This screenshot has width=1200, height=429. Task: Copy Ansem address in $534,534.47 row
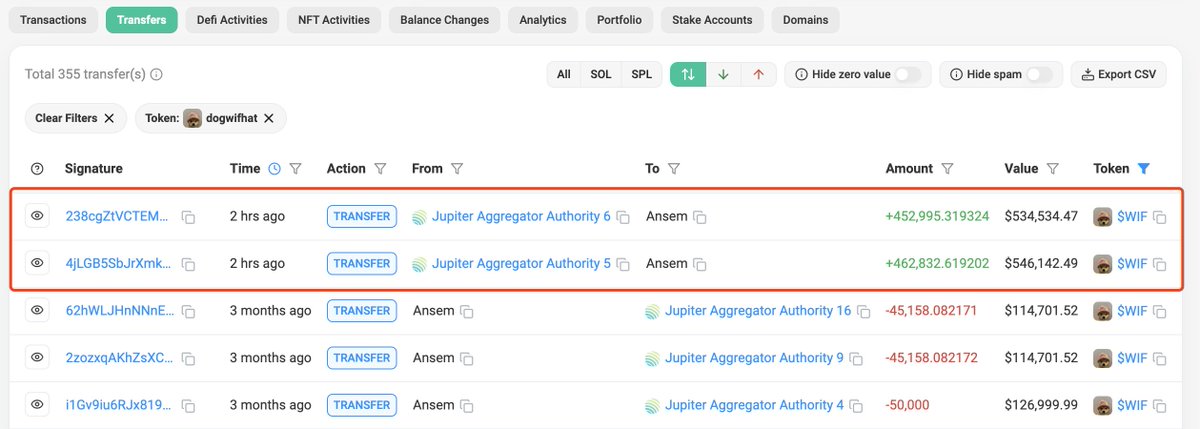701,217
